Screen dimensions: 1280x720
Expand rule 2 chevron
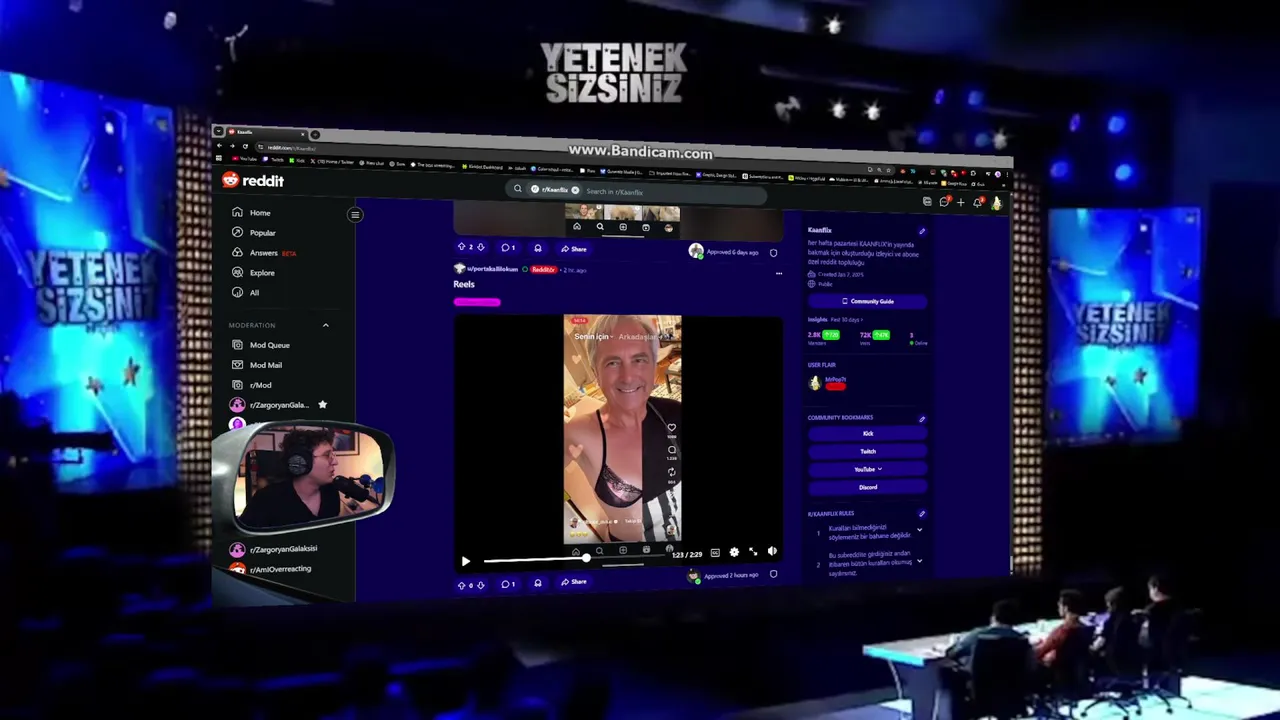[919, 561]
